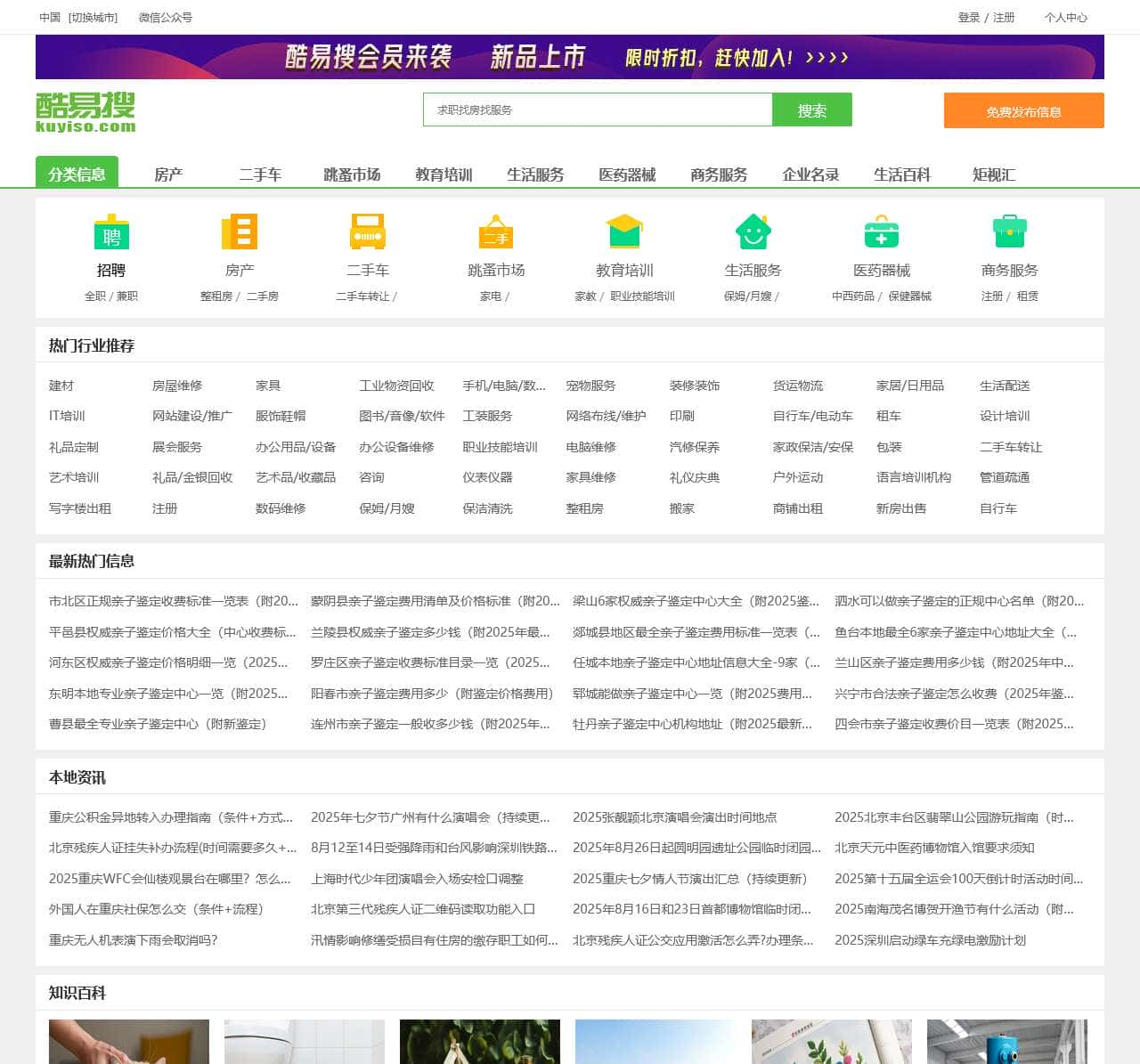This screenshot has width=1140, height=1064.
Task: Select the 二手车 bus icon
Action: (367, 232)
